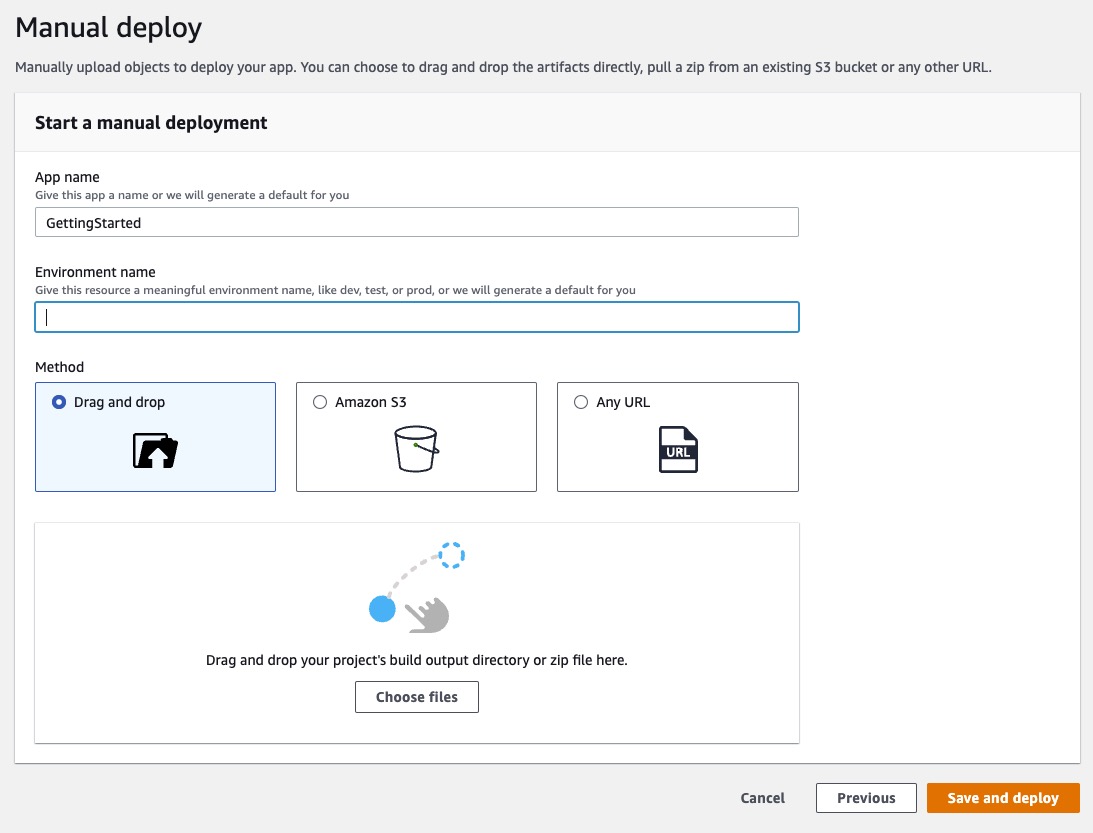
Task: Click the gray hand pointer illustration
Action: 427,614
